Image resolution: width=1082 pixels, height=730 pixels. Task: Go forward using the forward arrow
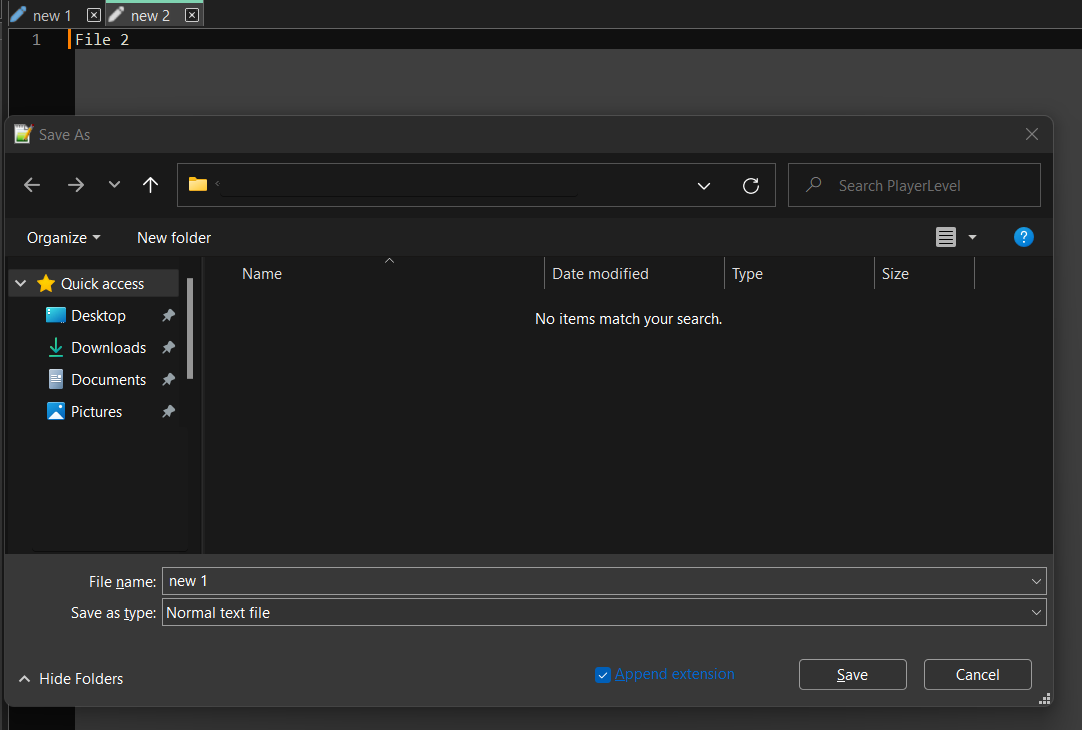[76, 185]
